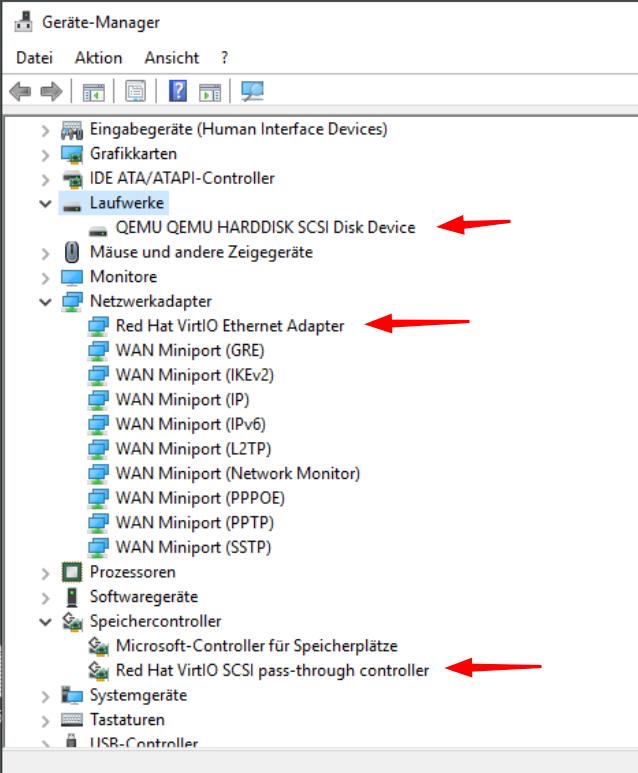Screen dimensions: 638x773
Task: Select WAN Miniport (PPTP)
Action: pyautogui.click(x=194, y=523)
